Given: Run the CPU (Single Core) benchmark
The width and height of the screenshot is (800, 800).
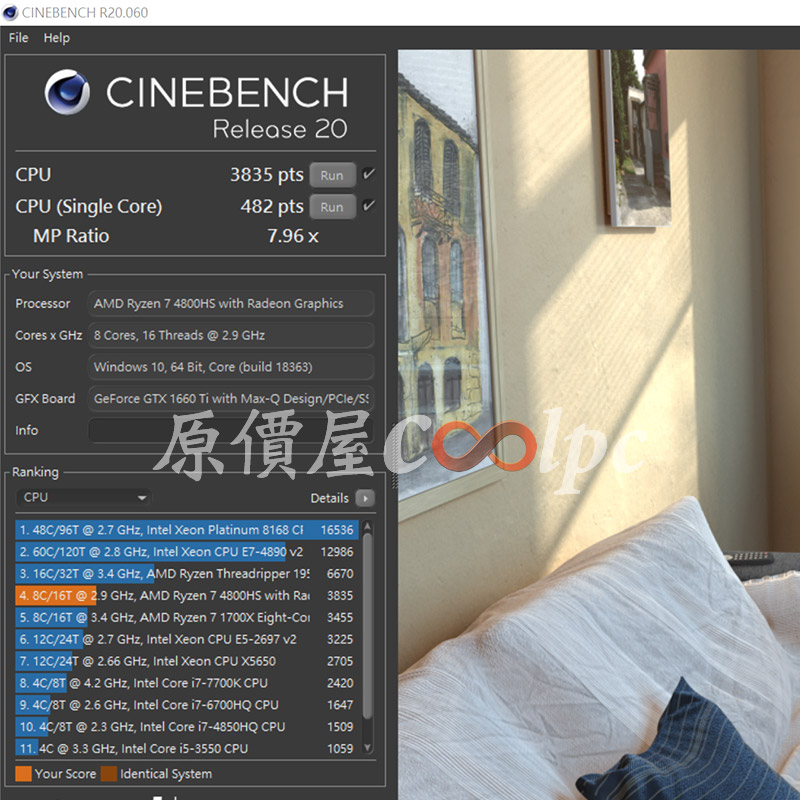Looking at the screenshot, I should coord(332,207).
